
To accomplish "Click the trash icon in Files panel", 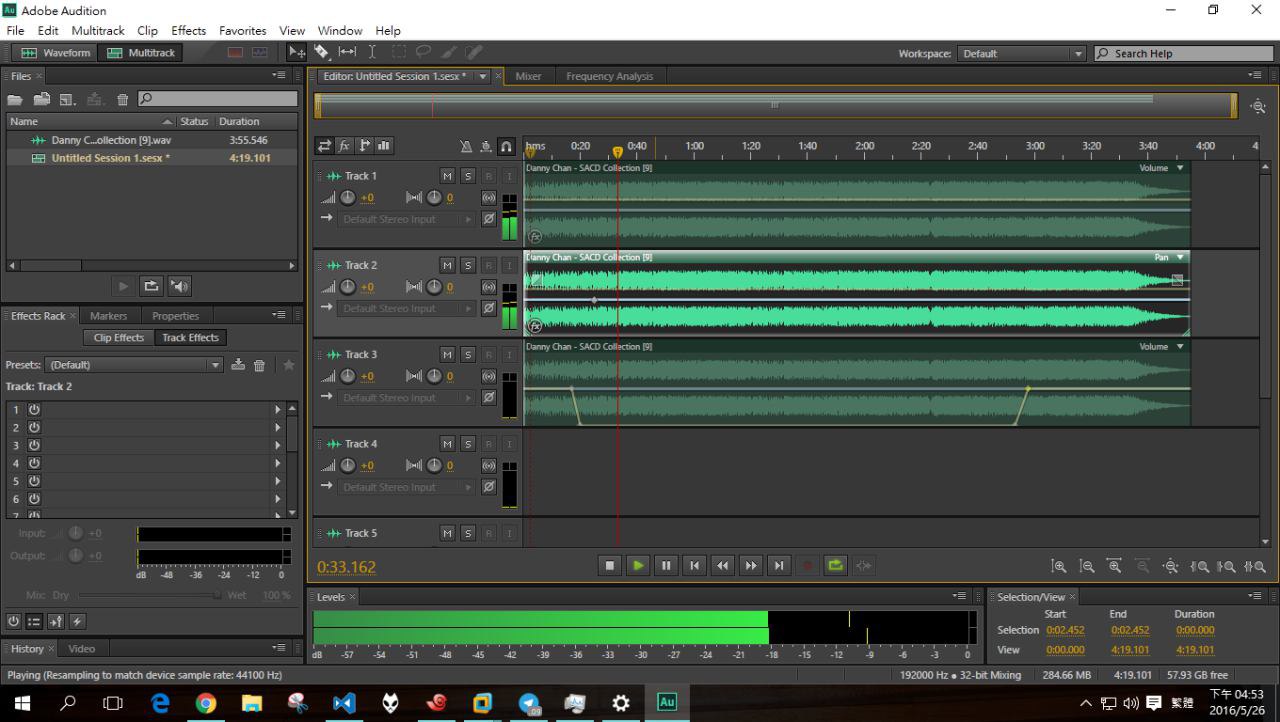I will point(123,99).
